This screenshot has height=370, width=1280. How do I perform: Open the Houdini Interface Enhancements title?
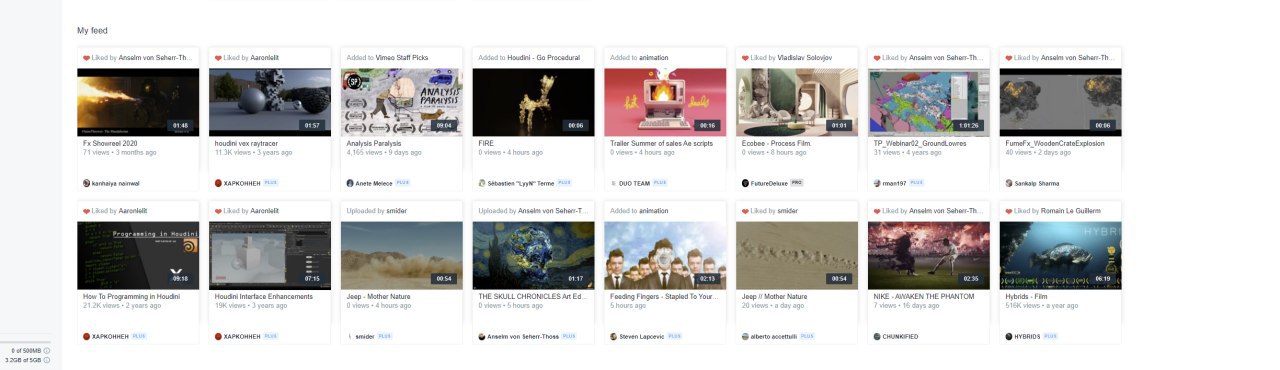coord(264,296)
